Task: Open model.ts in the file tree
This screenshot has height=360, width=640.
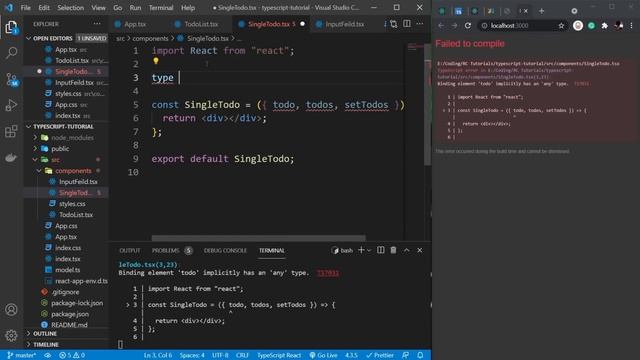Action: 68,270
